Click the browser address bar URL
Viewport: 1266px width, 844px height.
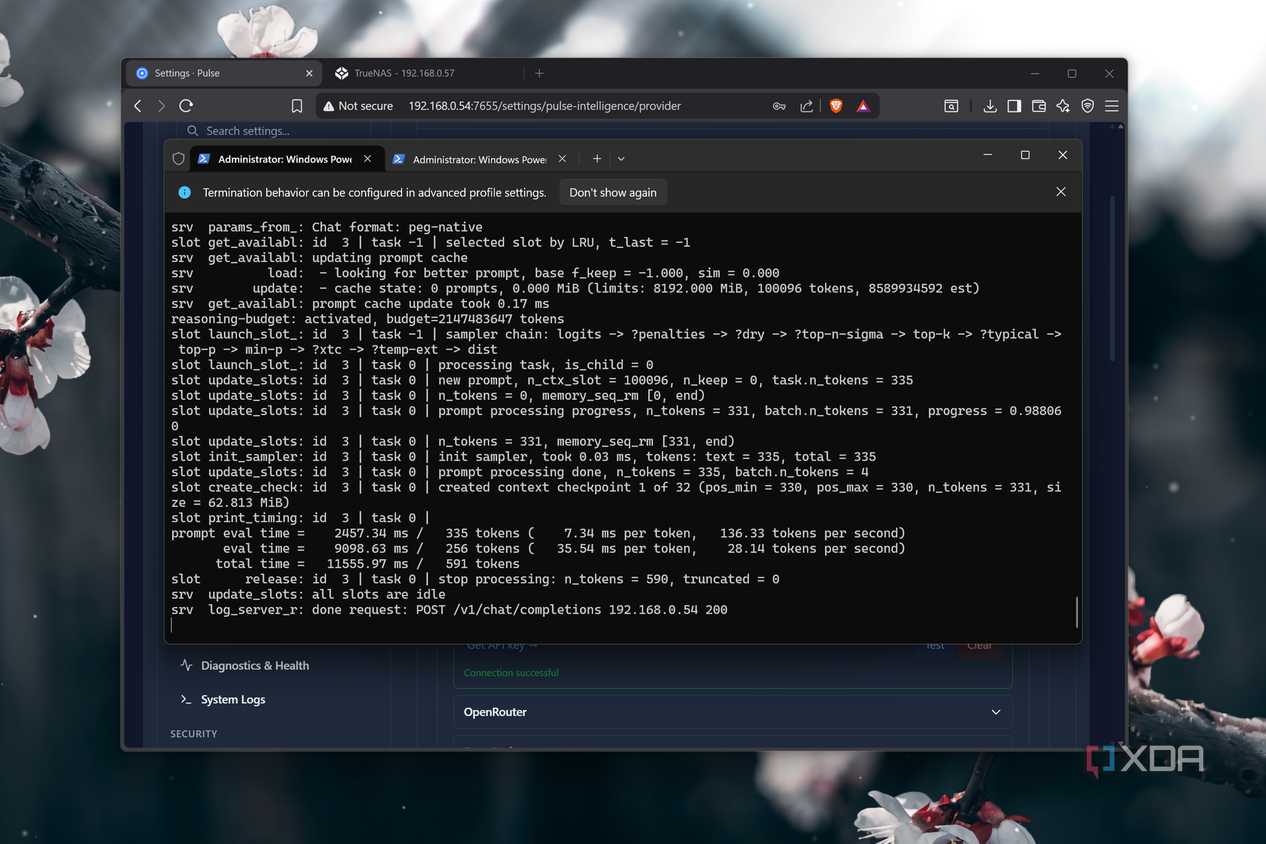(544, 106)
